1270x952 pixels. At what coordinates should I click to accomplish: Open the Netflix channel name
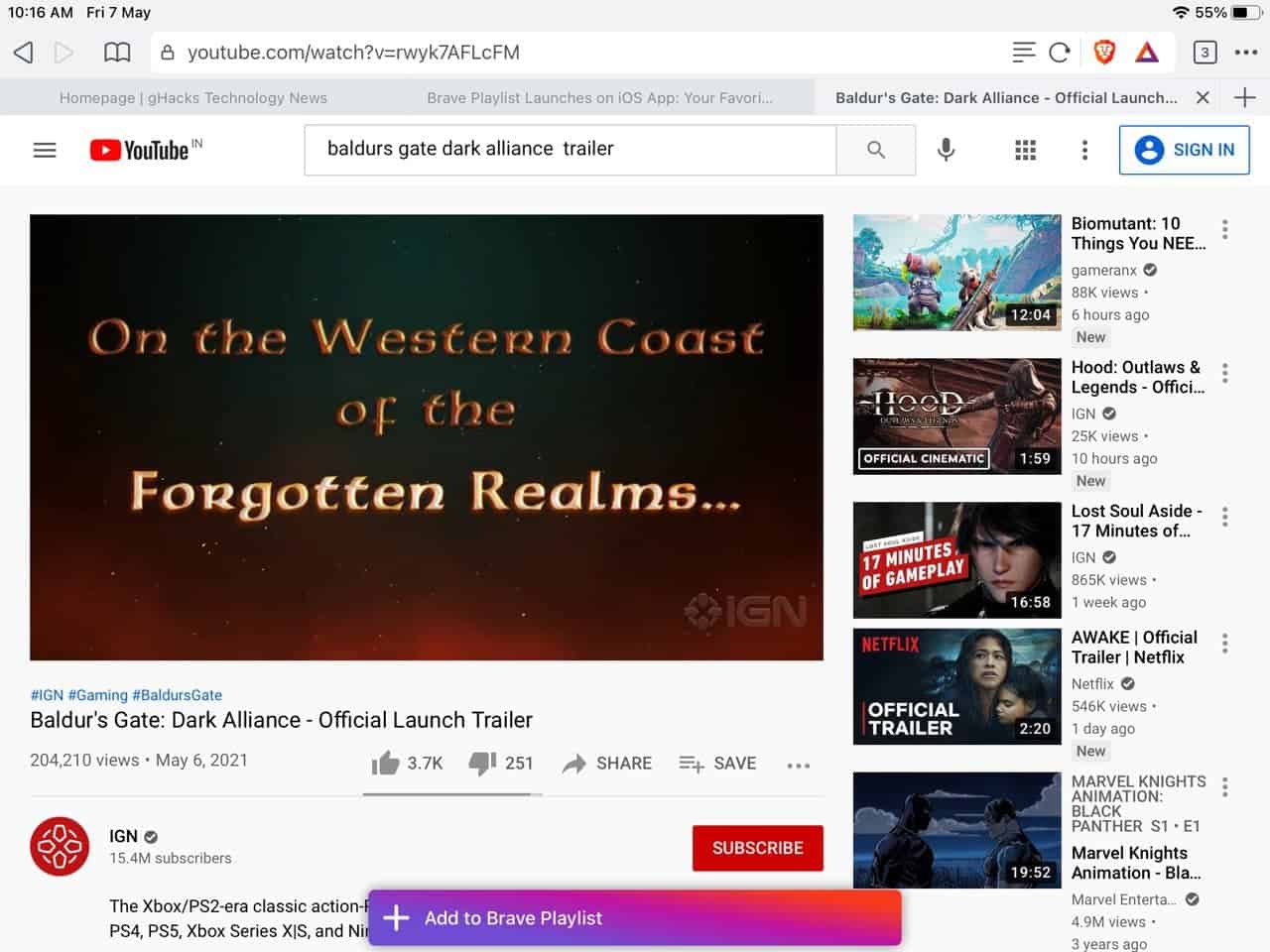tap(1092, 683)
